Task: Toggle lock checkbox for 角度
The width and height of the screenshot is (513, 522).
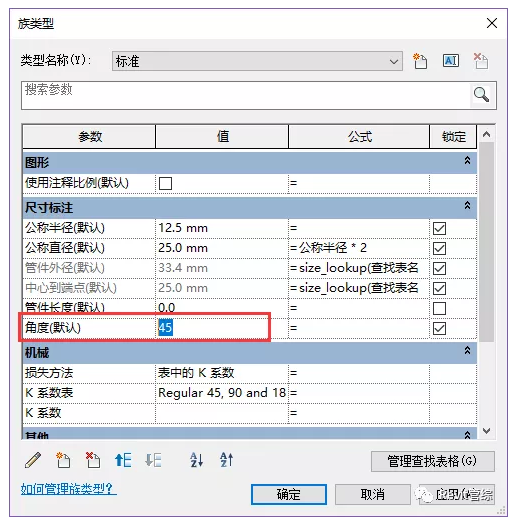Action: click(439, 328)
